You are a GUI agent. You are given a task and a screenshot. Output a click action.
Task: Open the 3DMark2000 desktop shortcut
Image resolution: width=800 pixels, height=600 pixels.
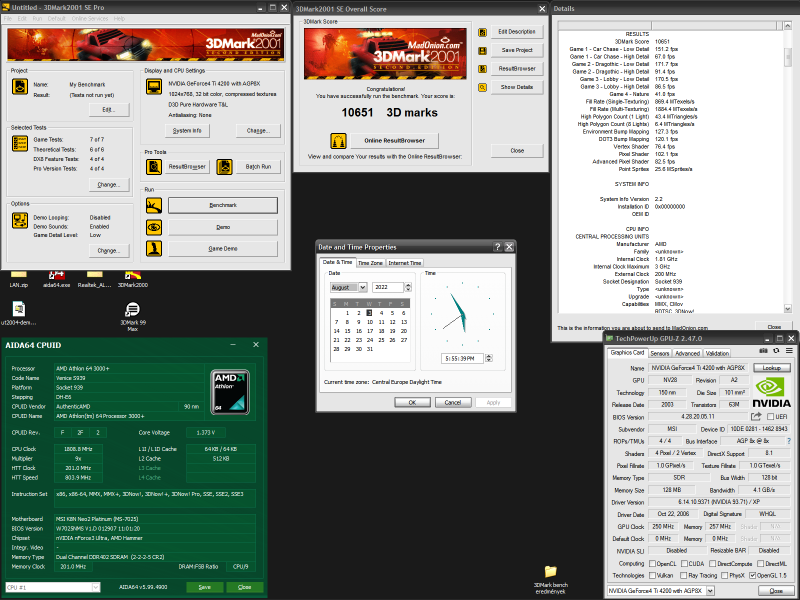click(133, 279)
